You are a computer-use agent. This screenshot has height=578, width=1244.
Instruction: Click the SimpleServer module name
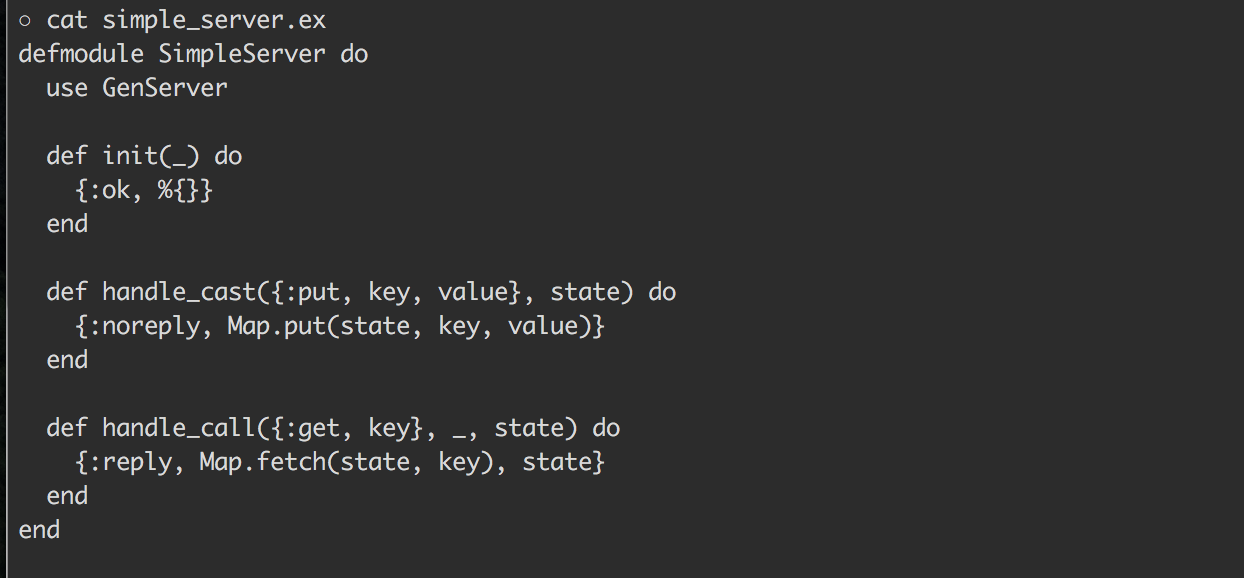click(242, 55)
